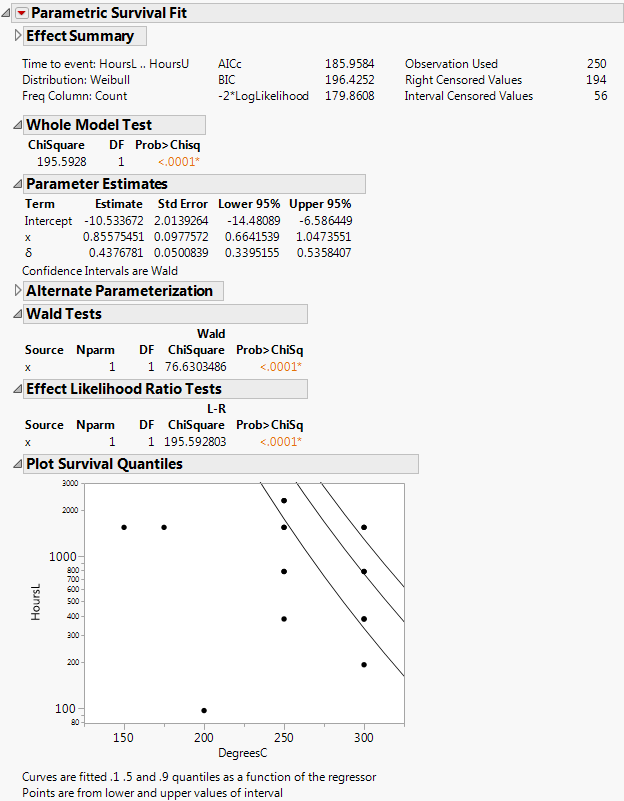
Task: Select the data point at 150 DegreesC
Action: tap(124, 527)
